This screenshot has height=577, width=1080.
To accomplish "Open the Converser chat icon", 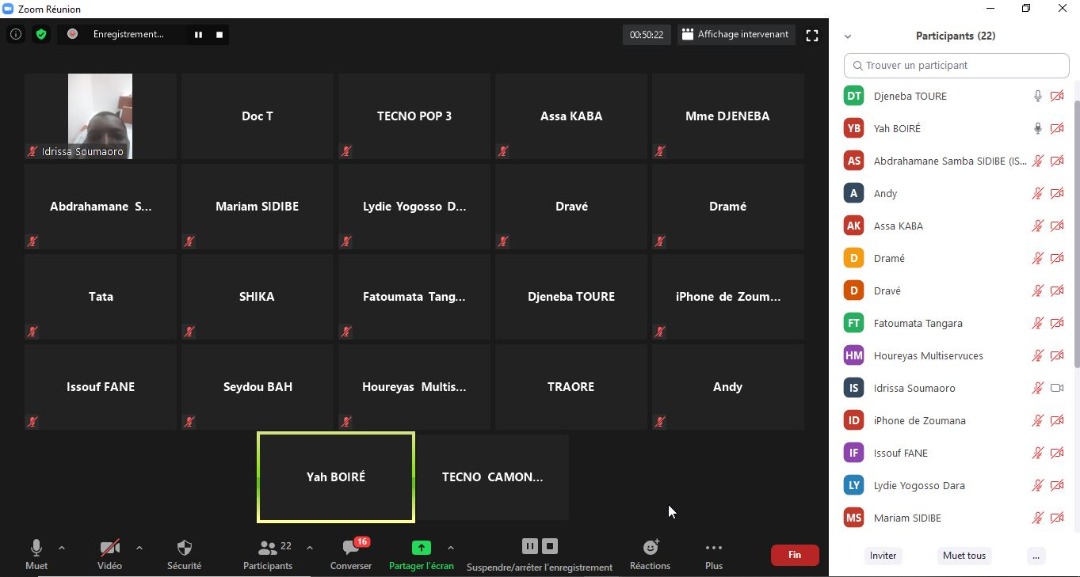I will (351, 548).
